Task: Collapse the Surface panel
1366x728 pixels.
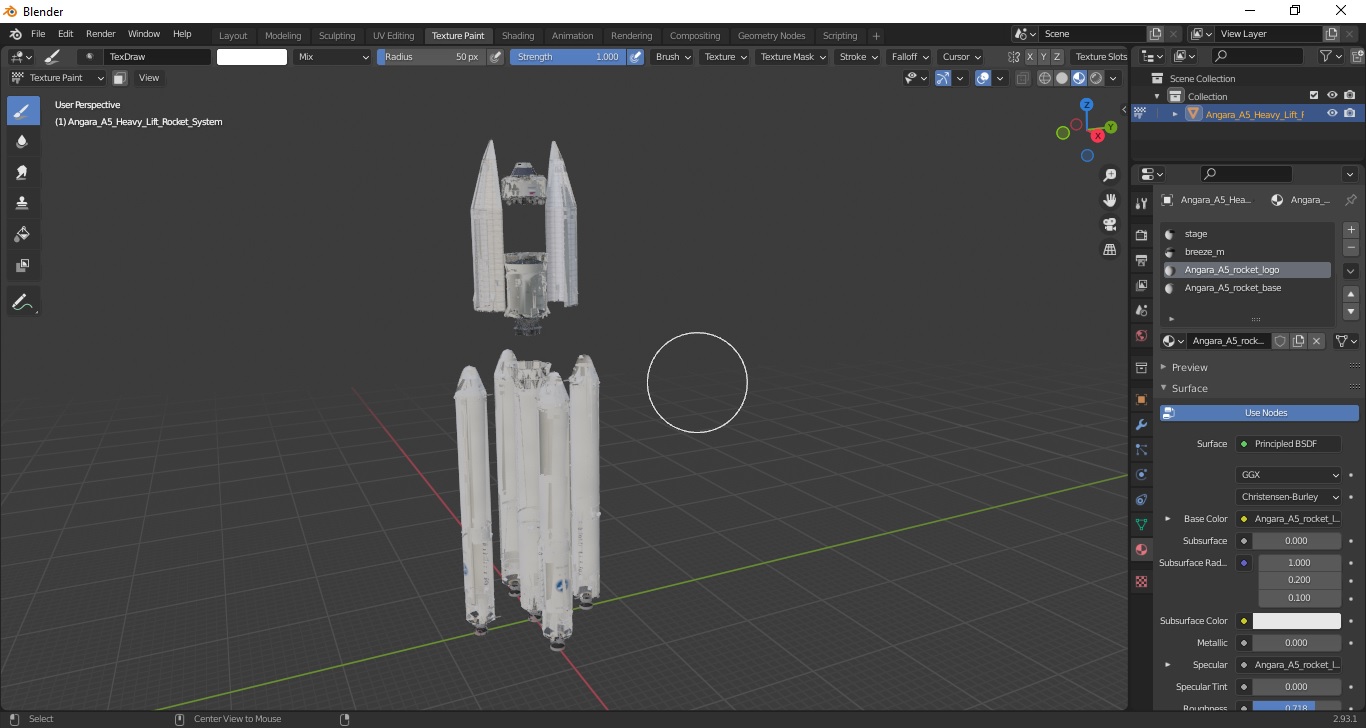Action: click(1190, 388)
